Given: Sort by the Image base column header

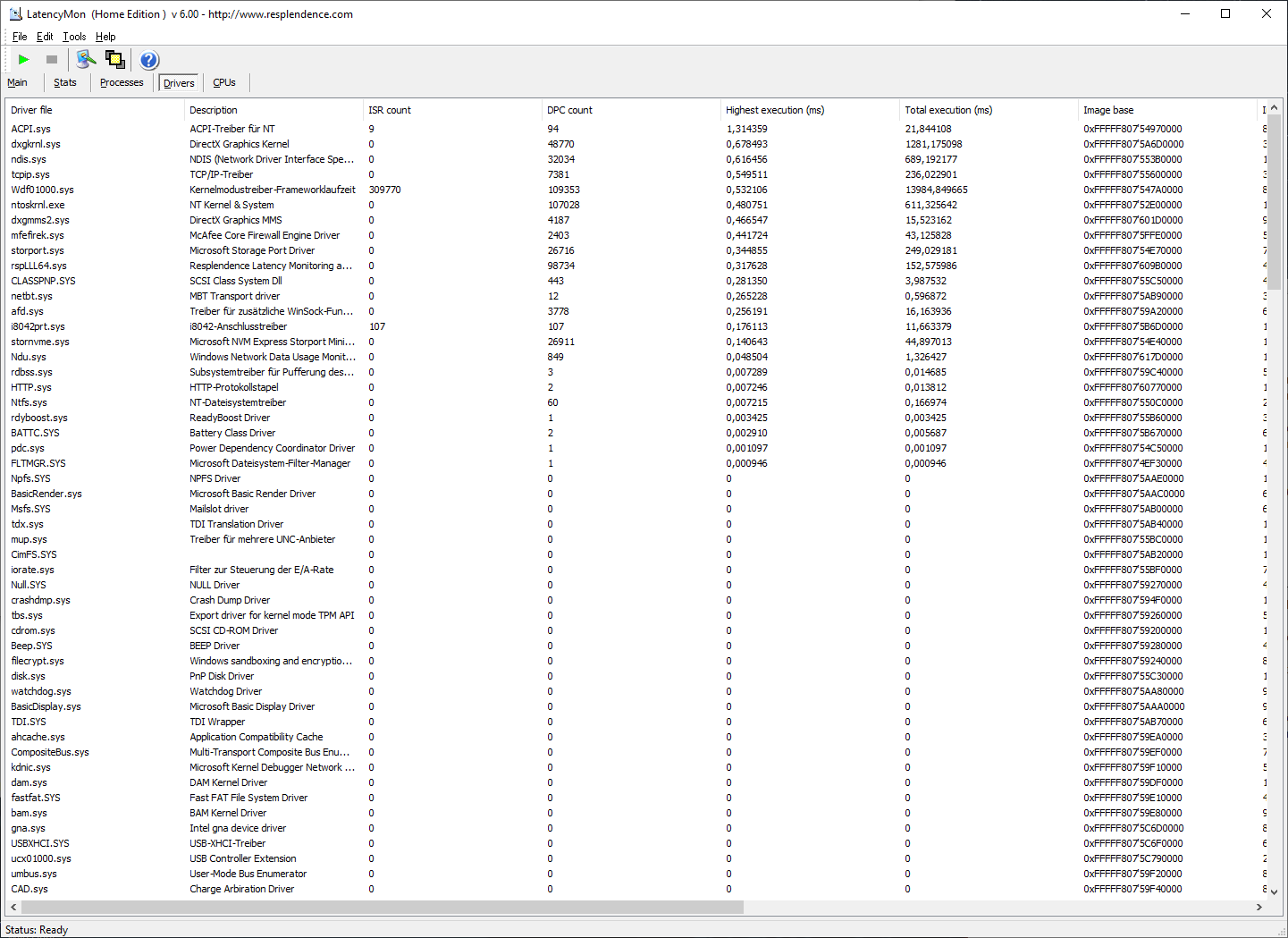Looking at the screenshot, I should 1167,110.
